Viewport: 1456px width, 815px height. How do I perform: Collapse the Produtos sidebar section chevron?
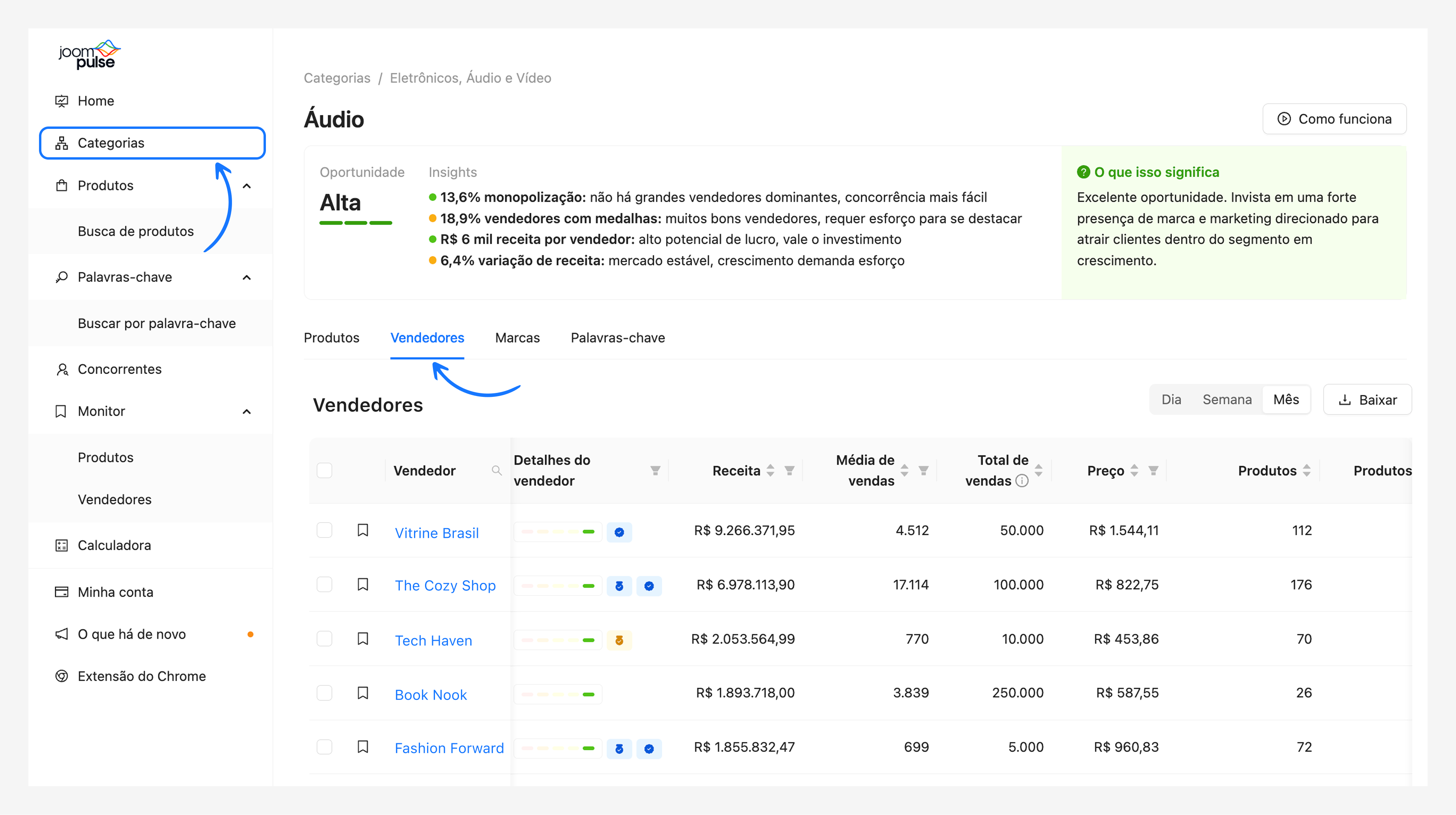coord(247,186)
